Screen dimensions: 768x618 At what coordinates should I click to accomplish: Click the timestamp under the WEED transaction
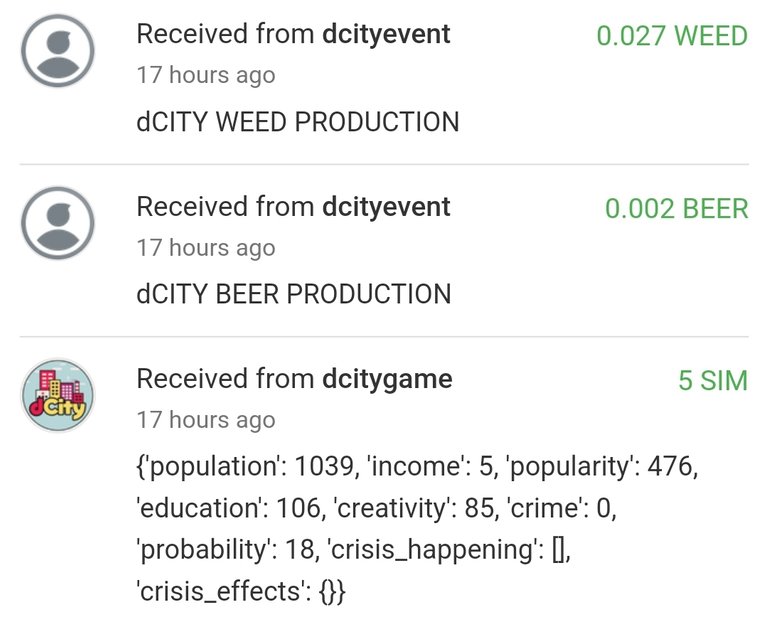pyautogui.click(x=206, y=75)
